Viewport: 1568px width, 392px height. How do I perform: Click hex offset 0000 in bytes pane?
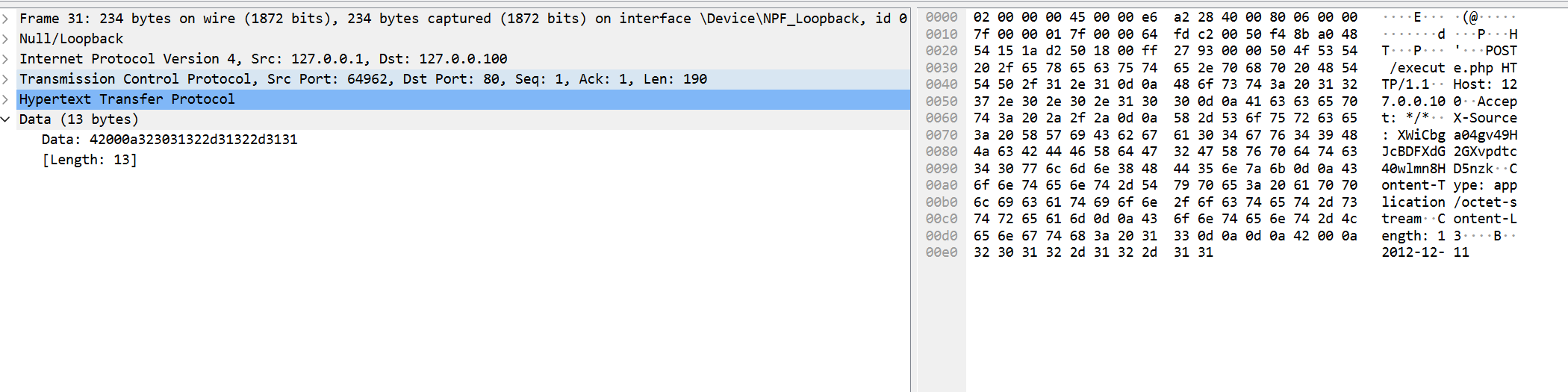(941, 17)
